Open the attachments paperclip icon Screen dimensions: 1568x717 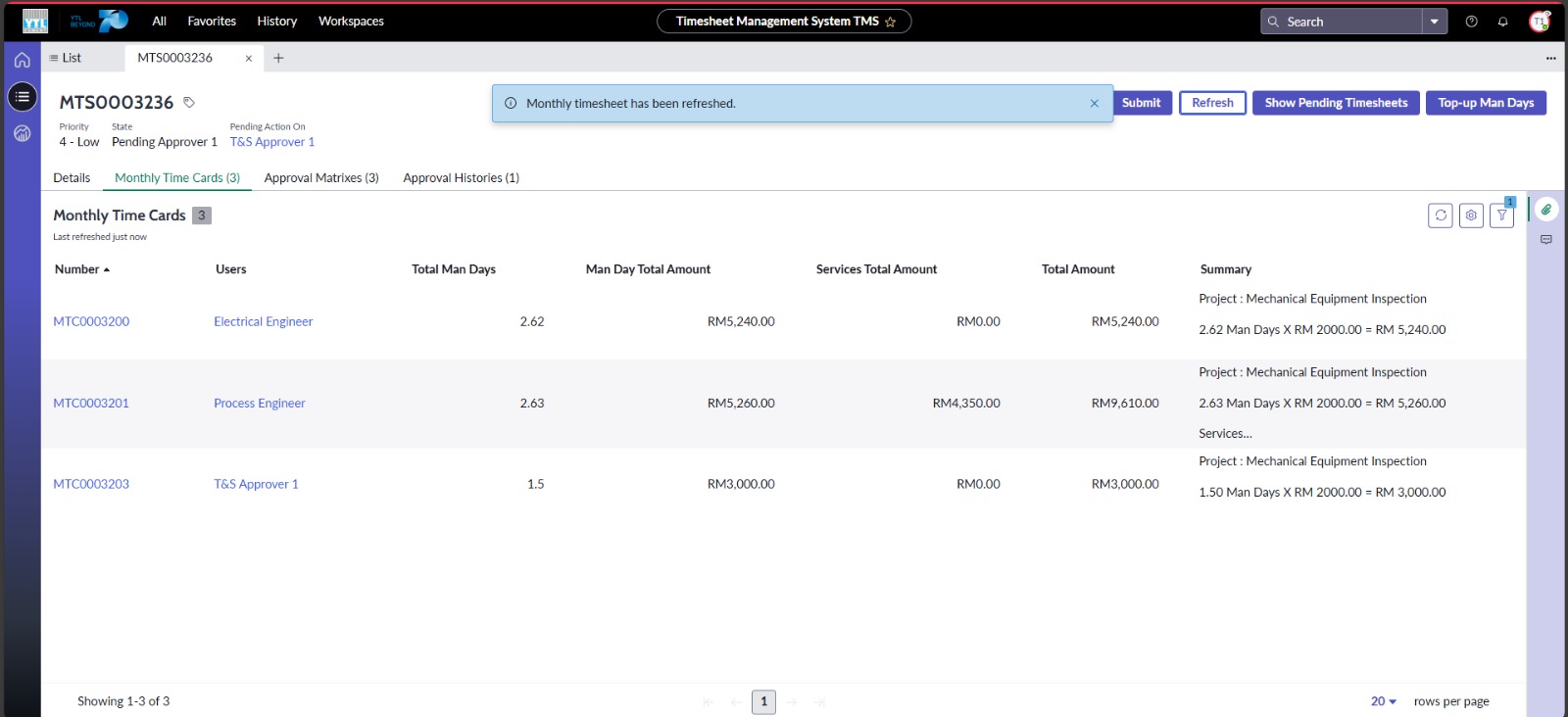tap(1545, 210)
